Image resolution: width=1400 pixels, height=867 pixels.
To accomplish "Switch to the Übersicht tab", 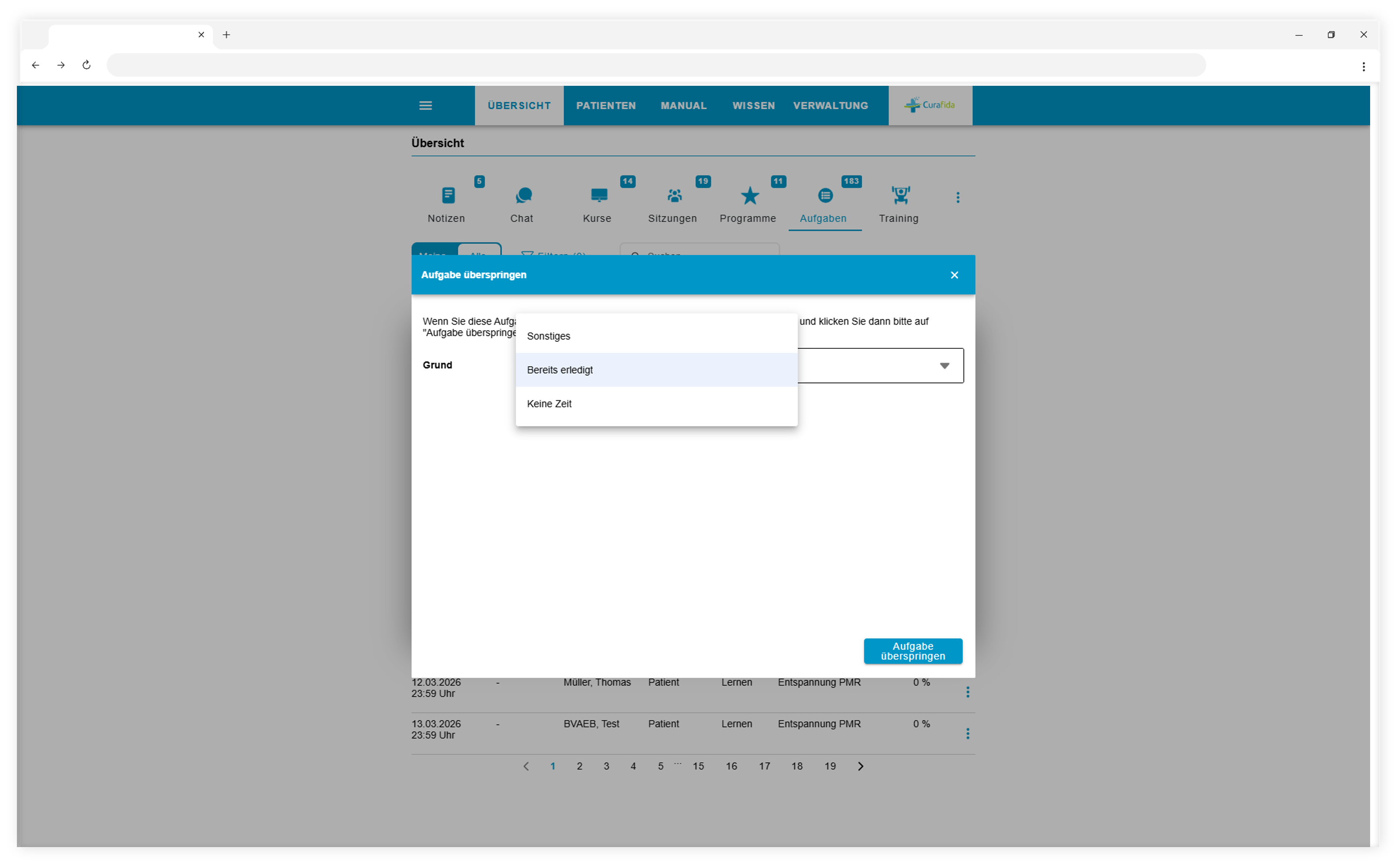I will click(519, 106).
